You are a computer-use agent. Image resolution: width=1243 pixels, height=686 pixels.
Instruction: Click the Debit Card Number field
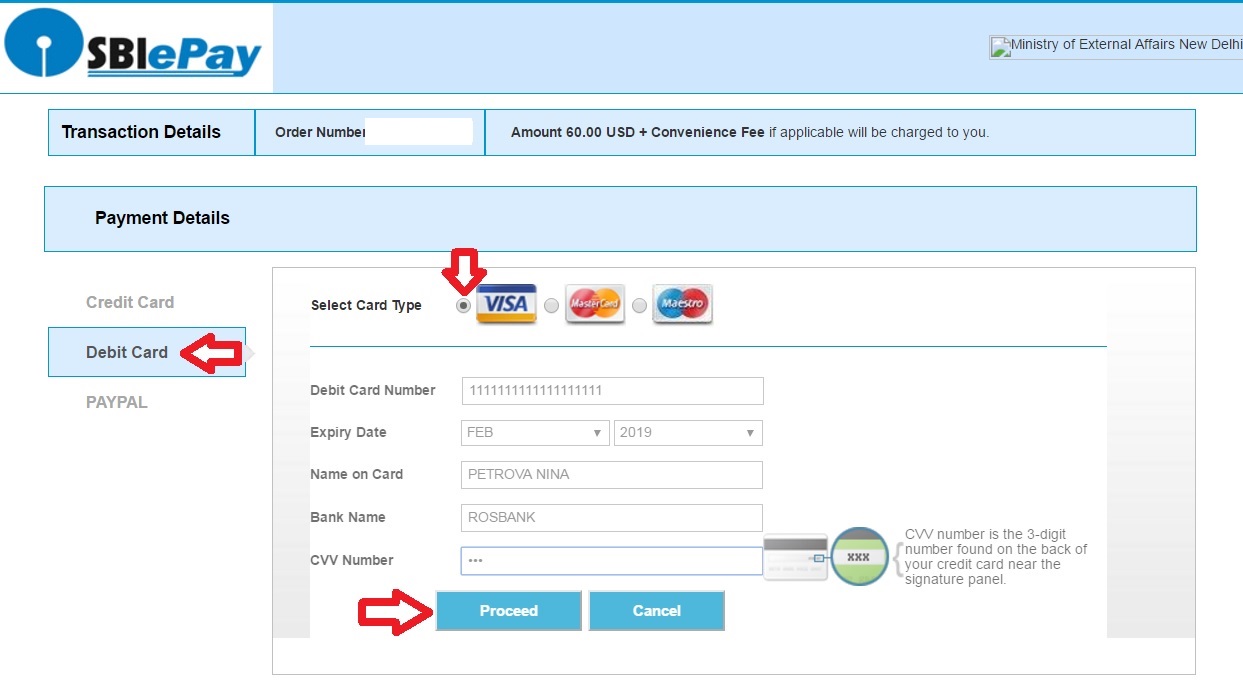click(612, 391)
